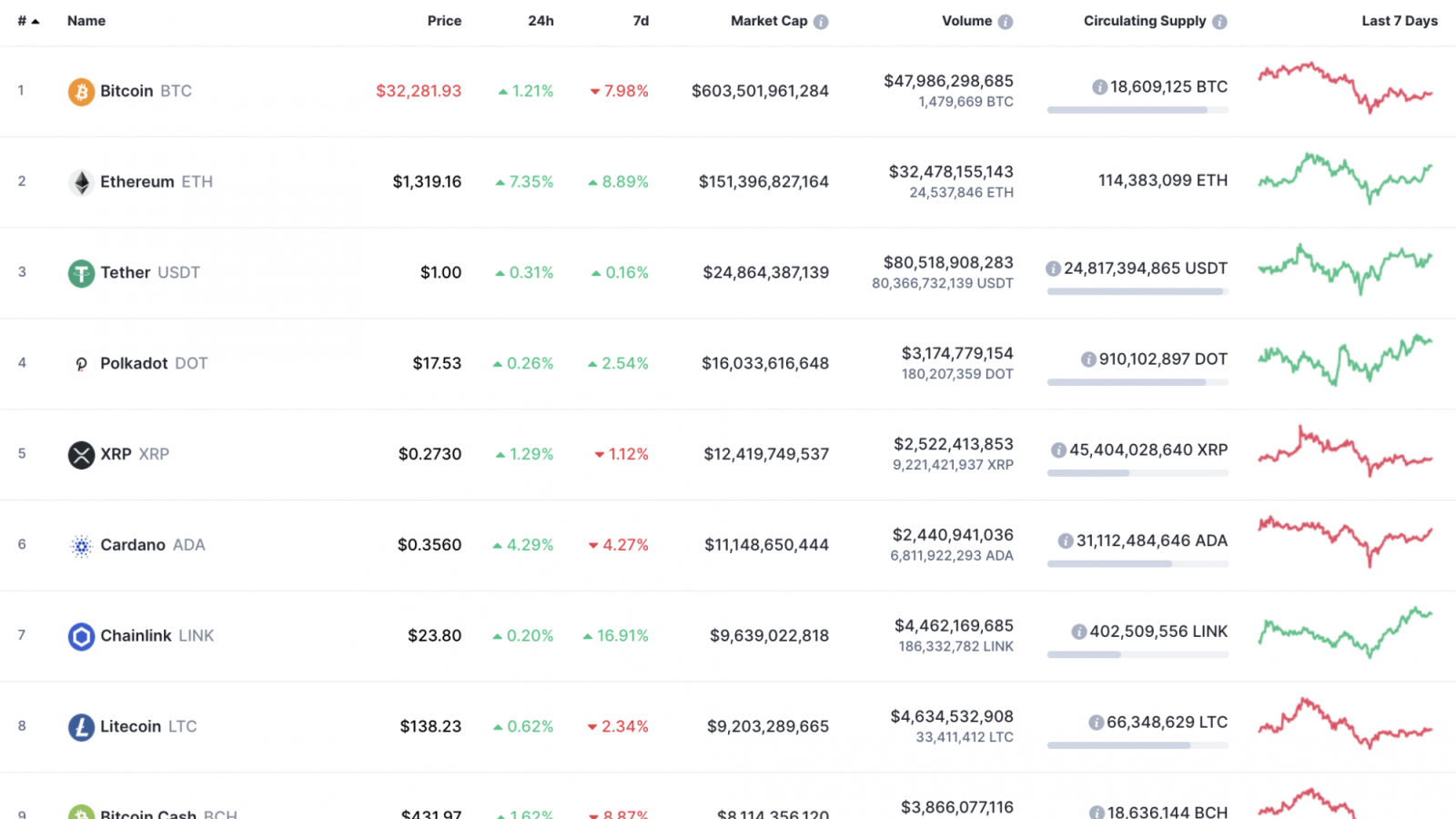Click the Tether green logo icon

click(81, 273)
